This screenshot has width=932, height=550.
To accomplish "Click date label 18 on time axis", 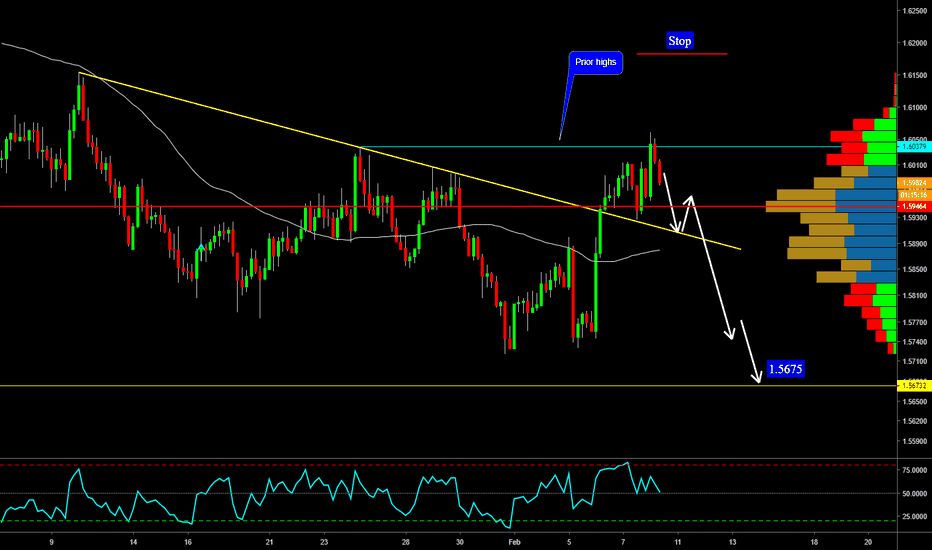I will click(x=814, y=542).
